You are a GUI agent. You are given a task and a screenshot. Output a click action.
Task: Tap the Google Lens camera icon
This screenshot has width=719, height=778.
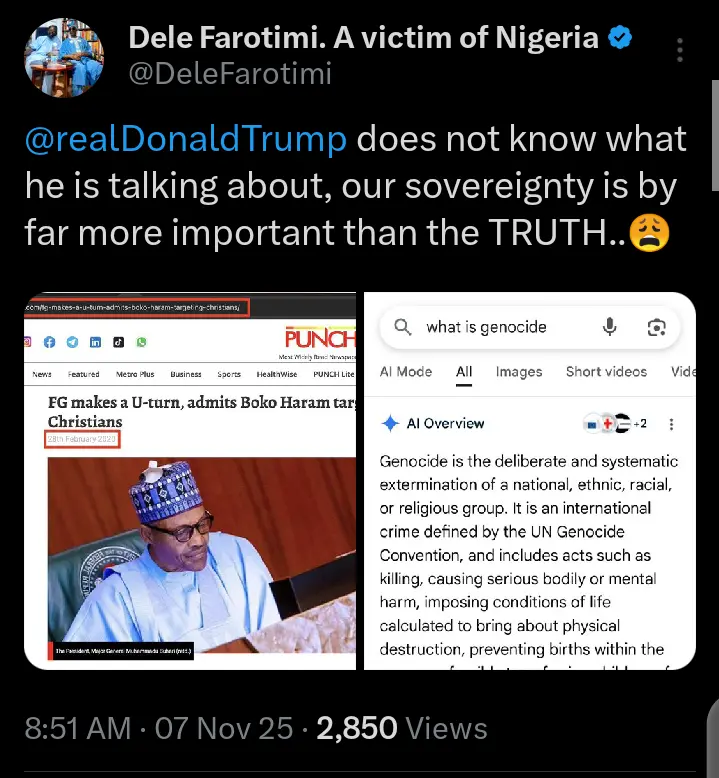[656, 327]
